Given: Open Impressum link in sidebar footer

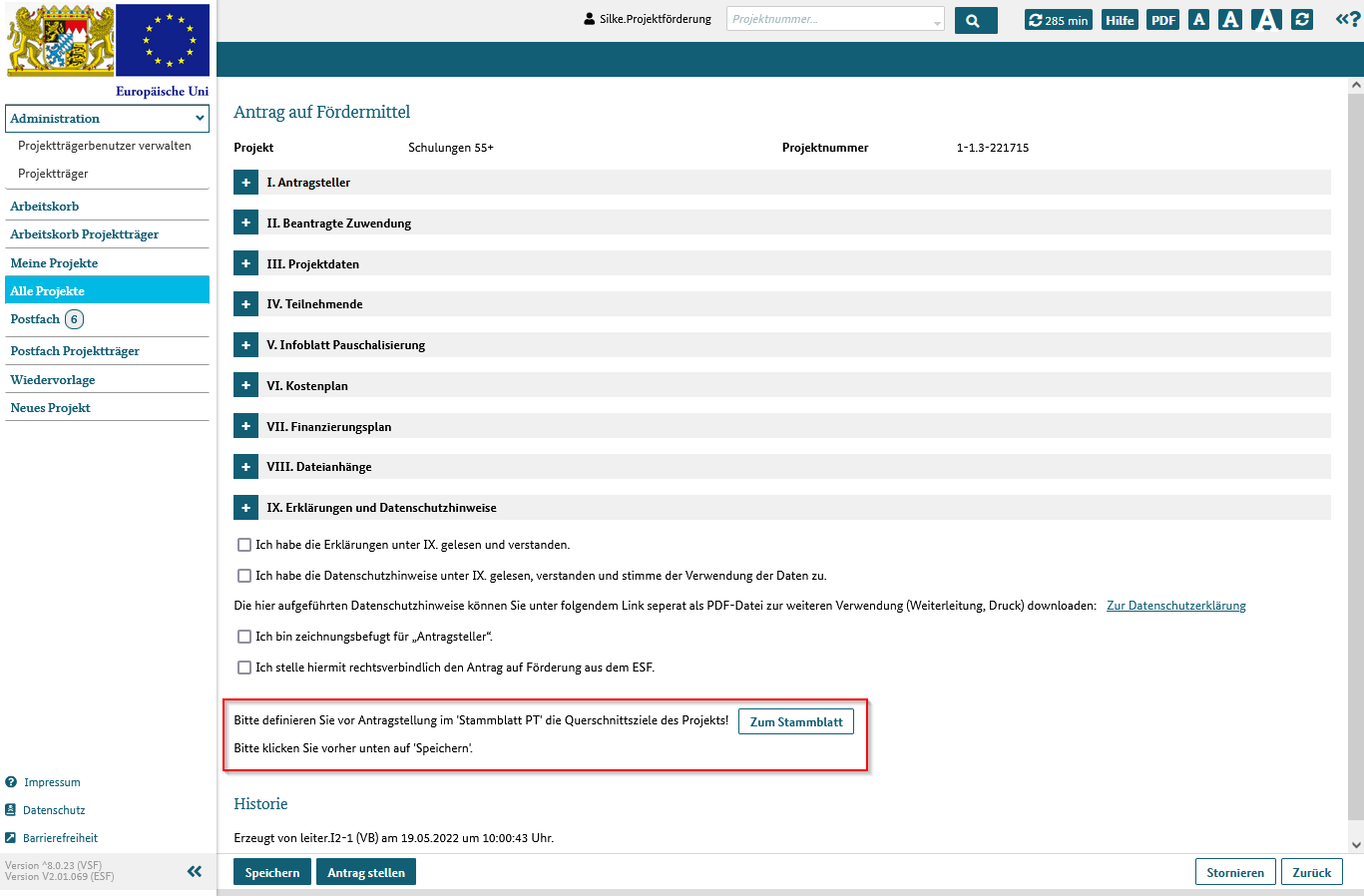Looking at the screenshot, I should point(52,782).
